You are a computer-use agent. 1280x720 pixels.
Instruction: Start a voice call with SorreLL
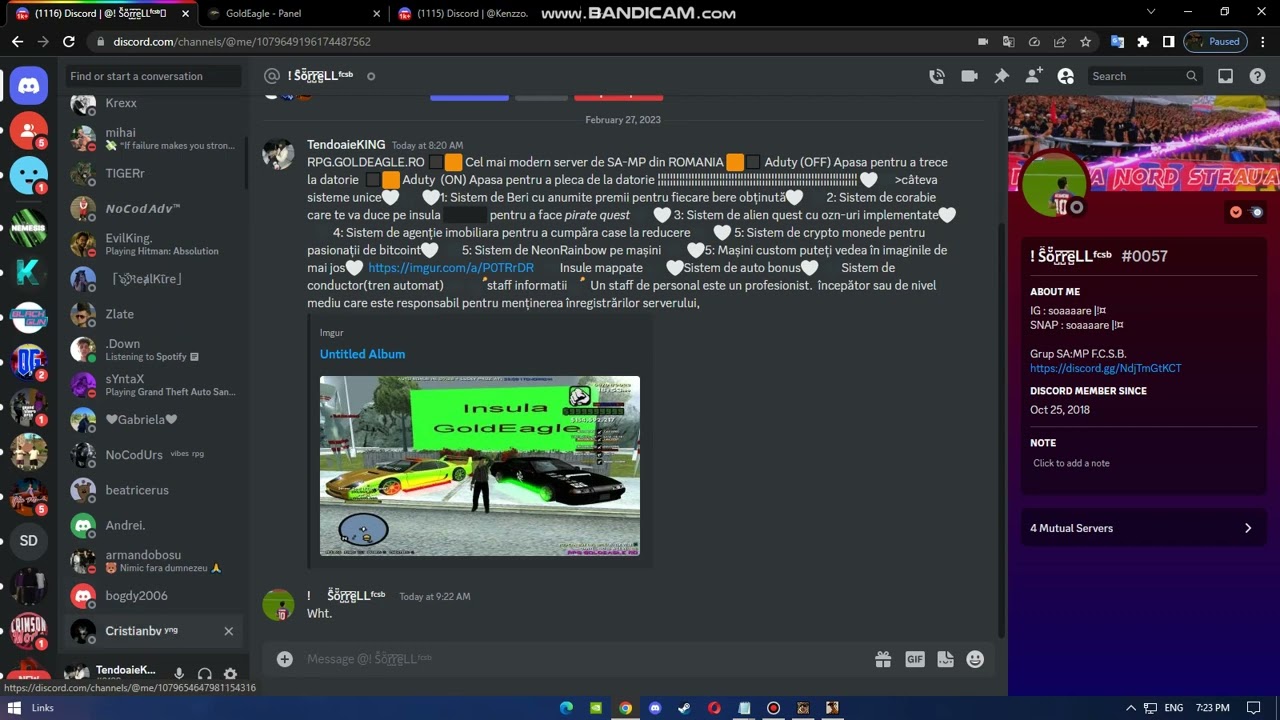tap(937, 76)
